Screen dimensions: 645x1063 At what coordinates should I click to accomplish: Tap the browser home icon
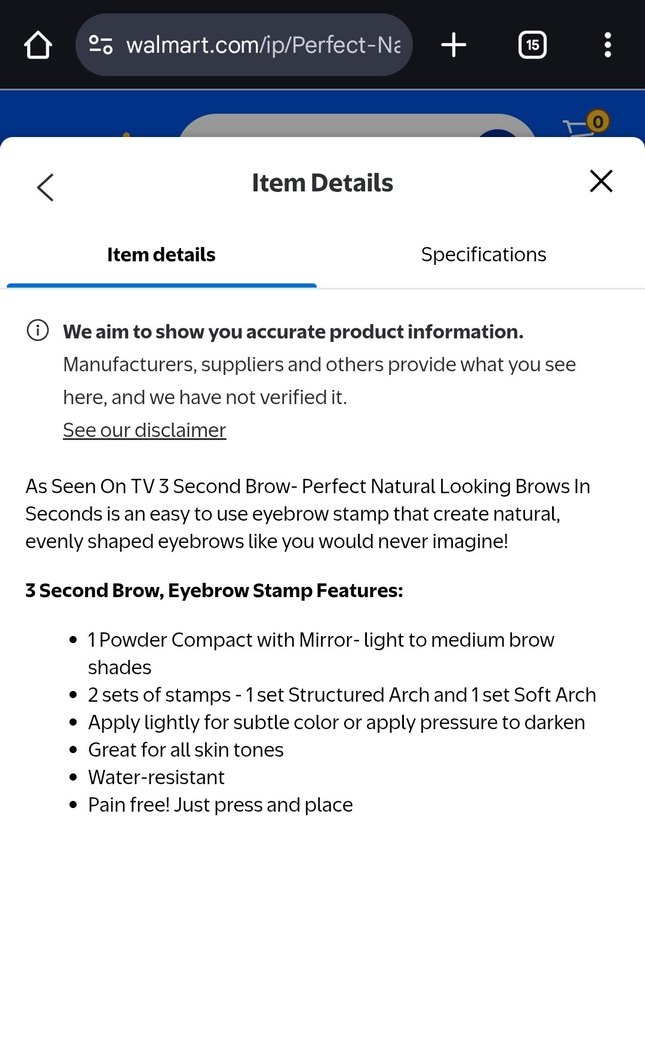point(37,45)
